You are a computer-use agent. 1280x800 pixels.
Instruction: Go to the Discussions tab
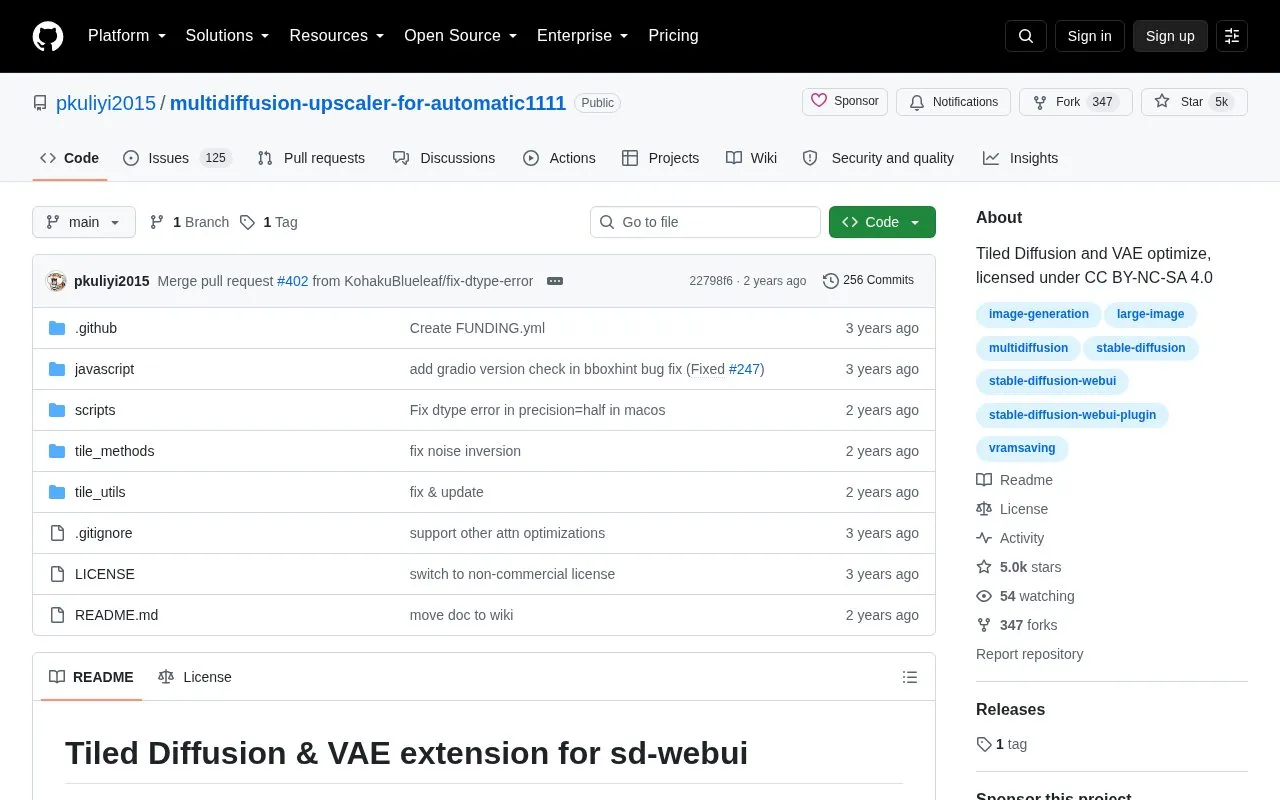pos(444,158)
